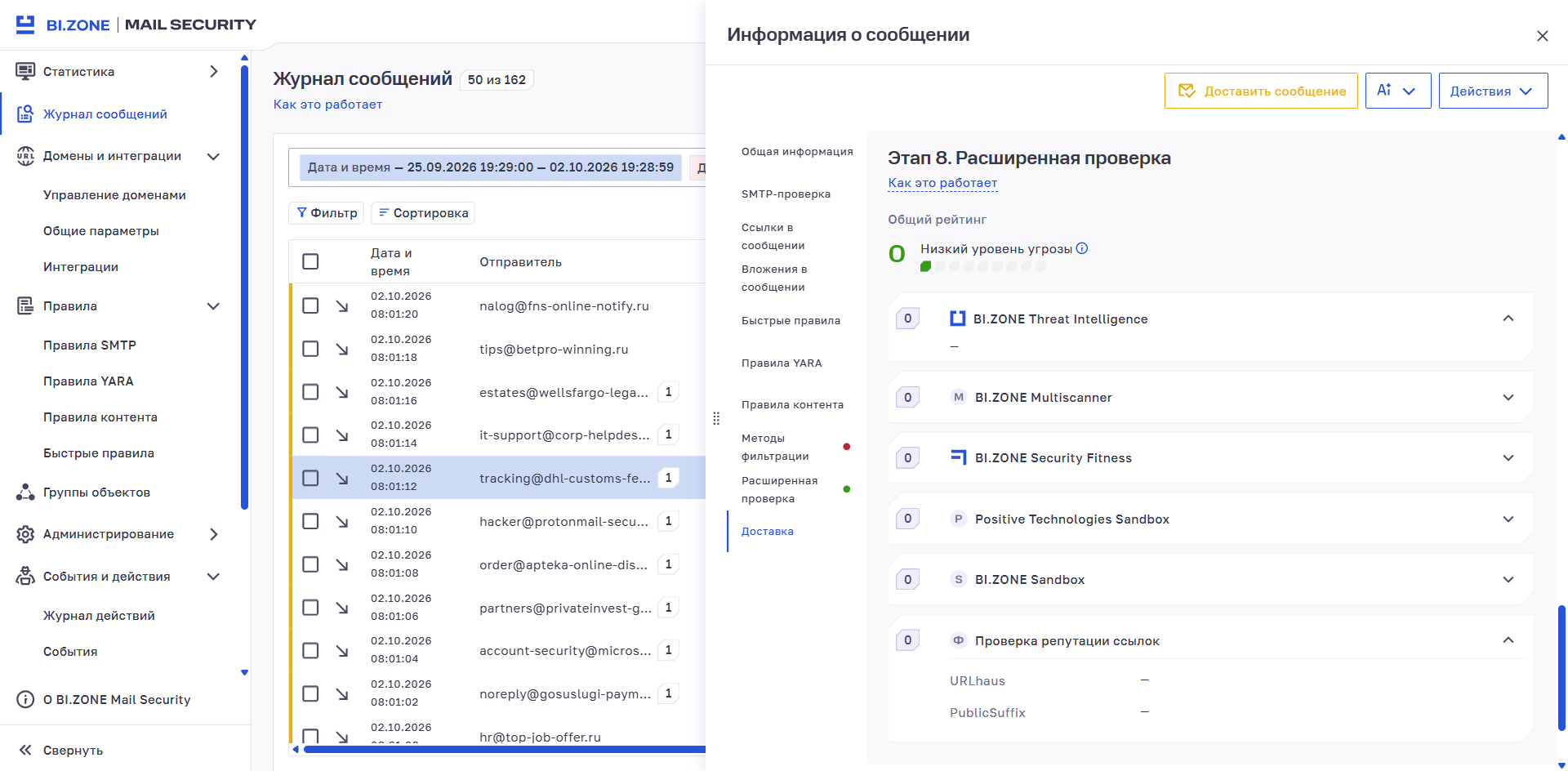The image size is (1568, 771).
Task: Collapse Проверка репутации ссылок section
Action: [1508, 640]
